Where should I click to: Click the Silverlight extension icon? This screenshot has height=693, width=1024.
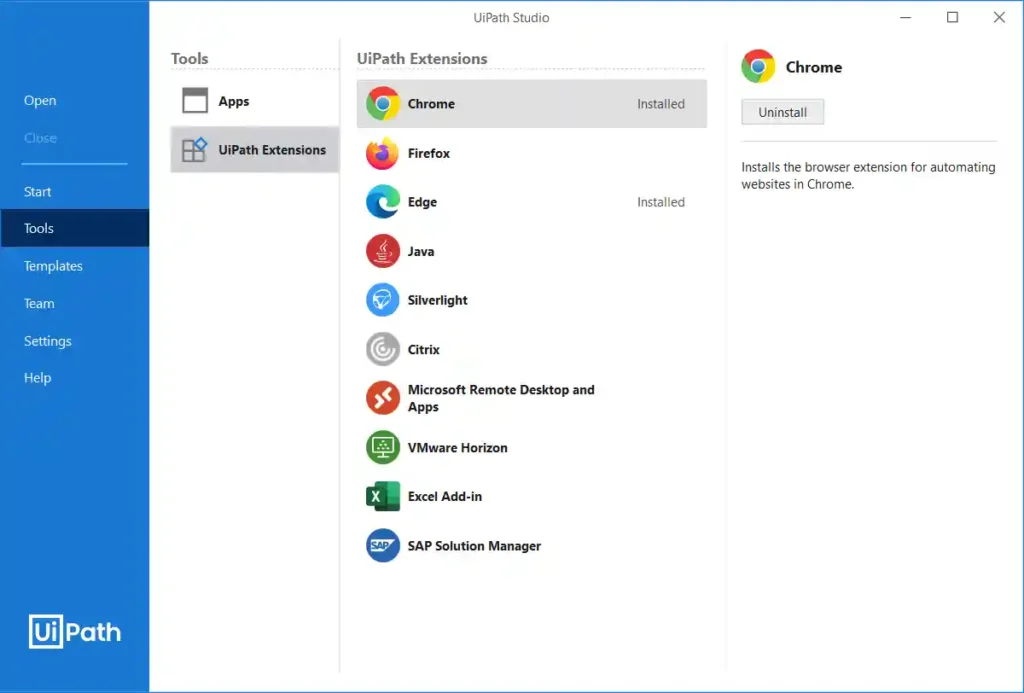tap(383, 300)
